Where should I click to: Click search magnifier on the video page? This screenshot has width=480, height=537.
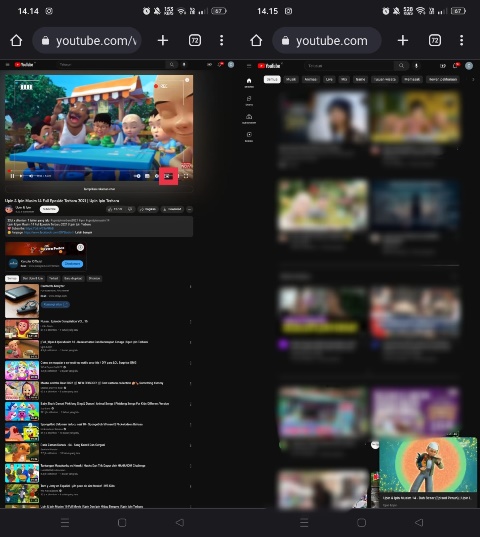tap(172, 64)
